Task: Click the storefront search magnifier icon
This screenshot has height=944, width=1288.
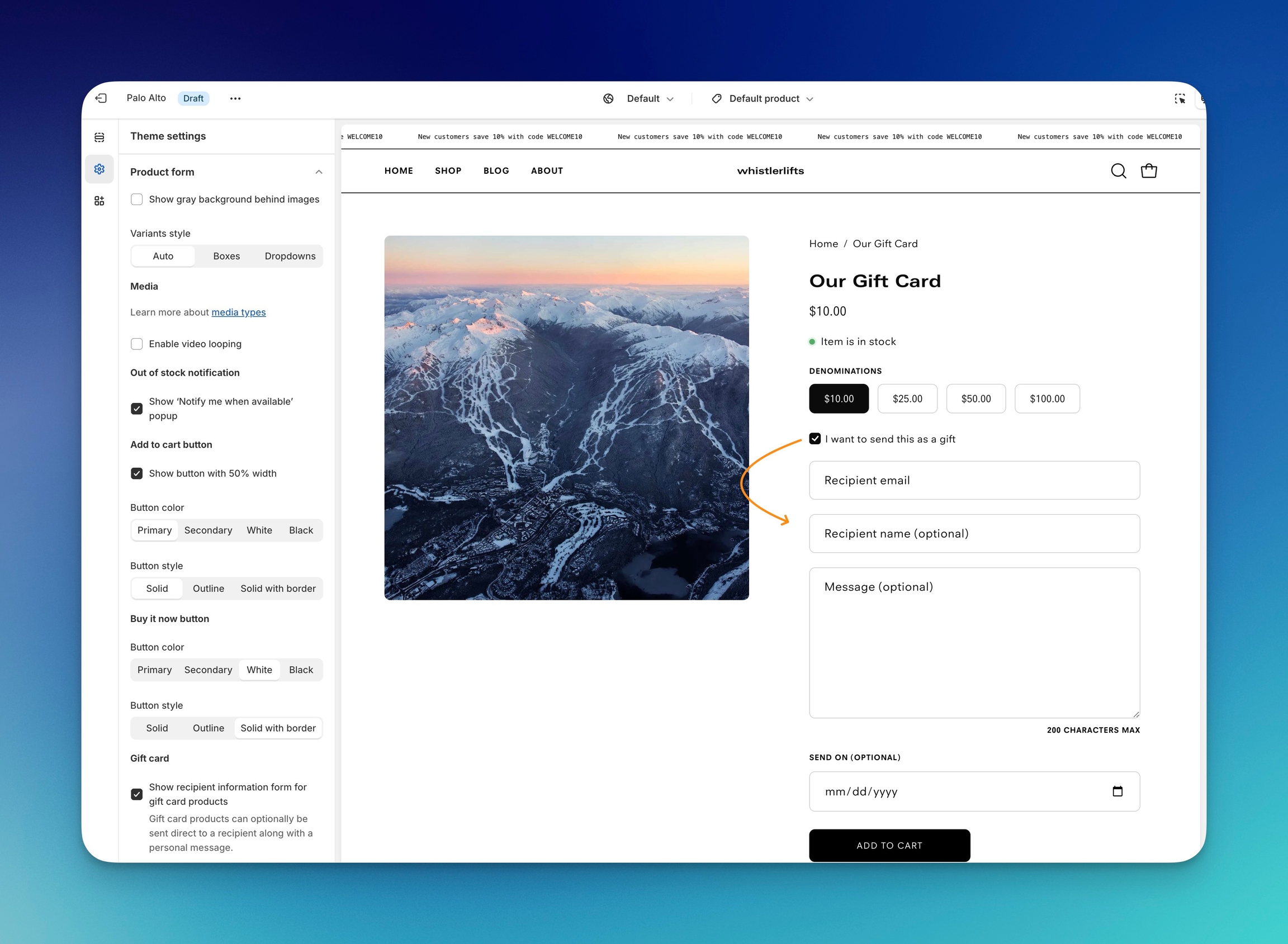Action: [1118, 171]
